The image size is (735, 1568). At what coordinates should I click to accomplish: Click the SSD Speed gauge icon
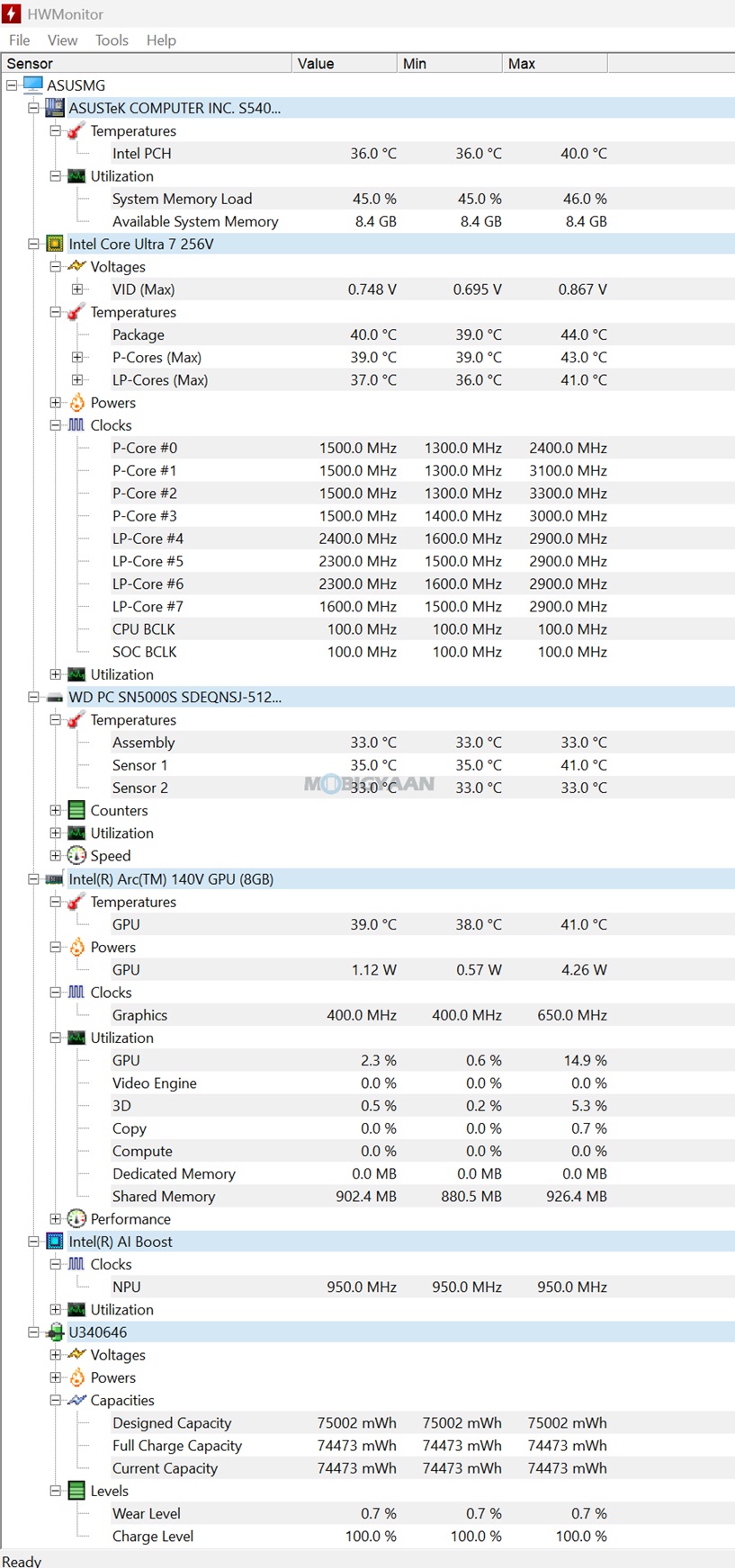tap(76, 856)
